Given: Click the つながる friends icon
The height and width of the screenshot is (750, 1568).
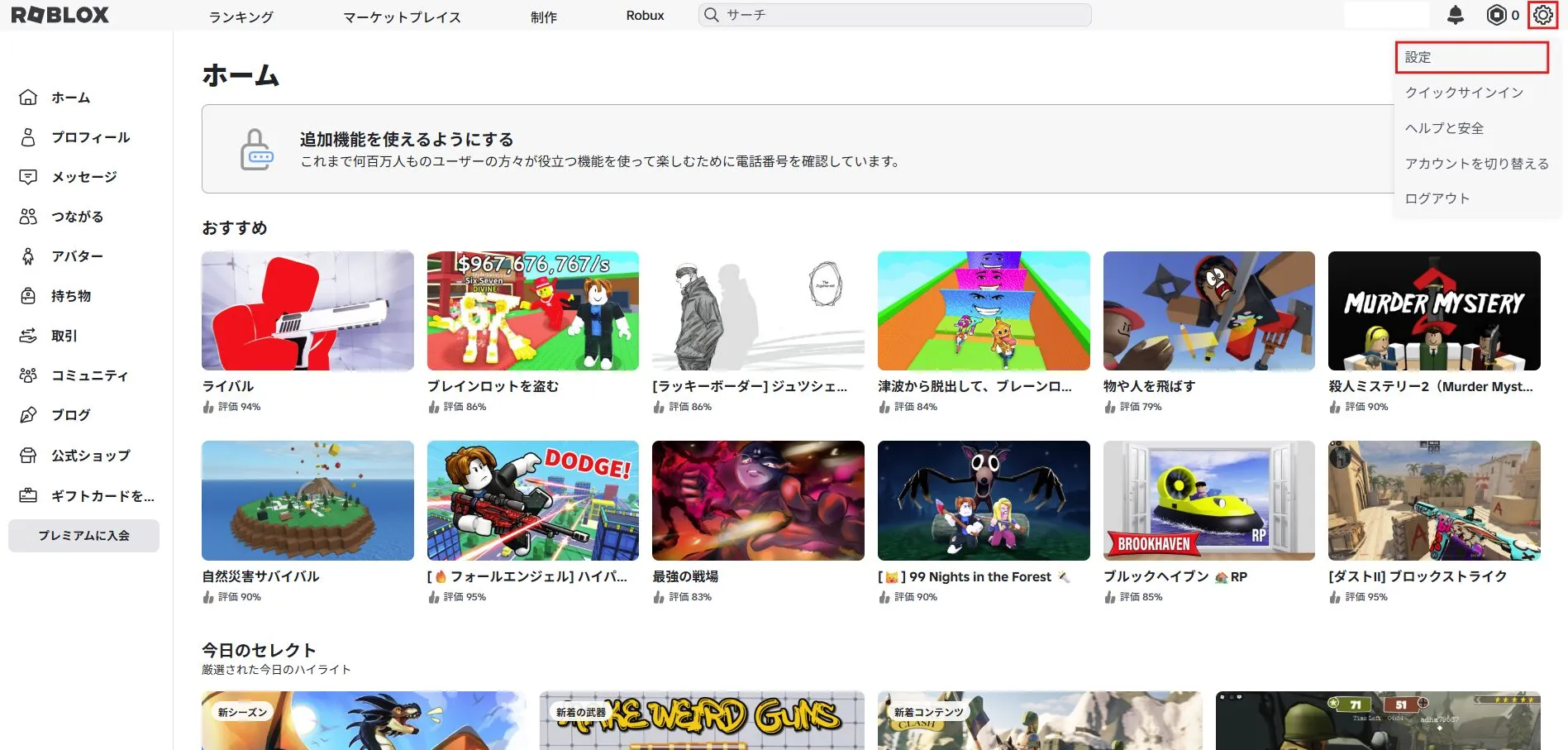Looking at the screenshot, I should [28, 217].
